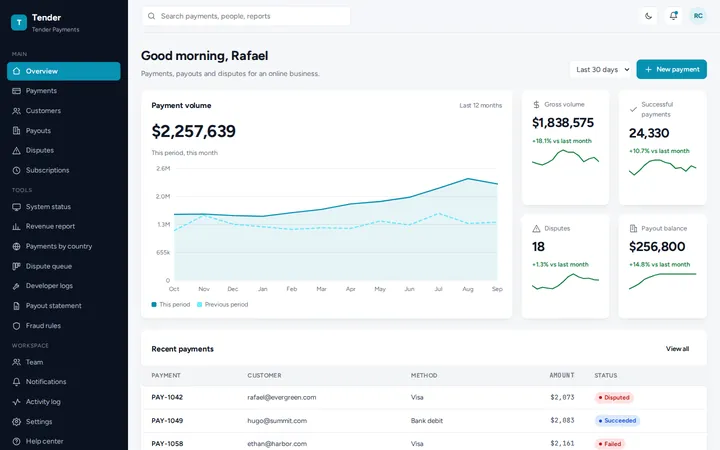Click the METHOD column header
The image size is (720, 450).
(x=424, y=376)
